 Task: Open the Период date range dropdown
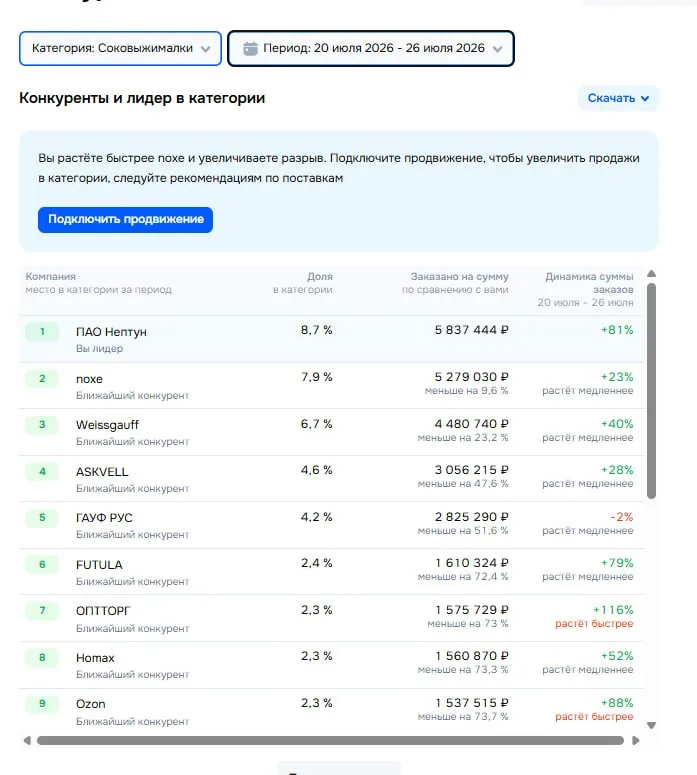[x=371, y=48]
